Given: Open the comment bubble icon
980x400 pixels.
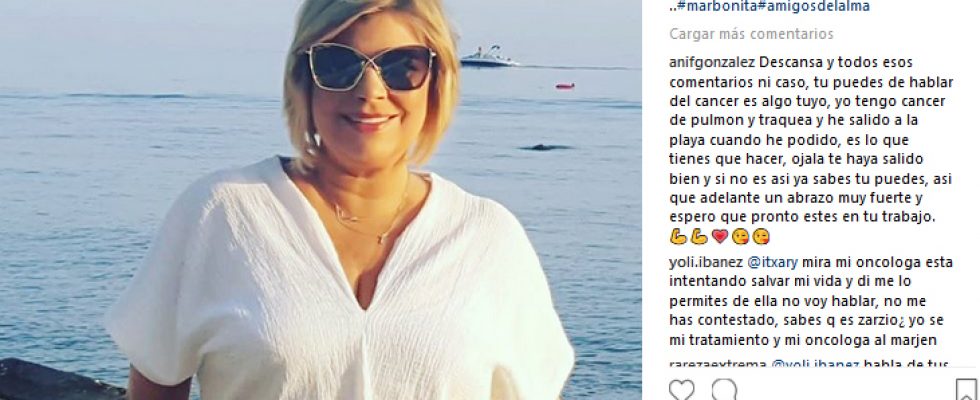Looking at the screenshot, I should pos(724,389).
